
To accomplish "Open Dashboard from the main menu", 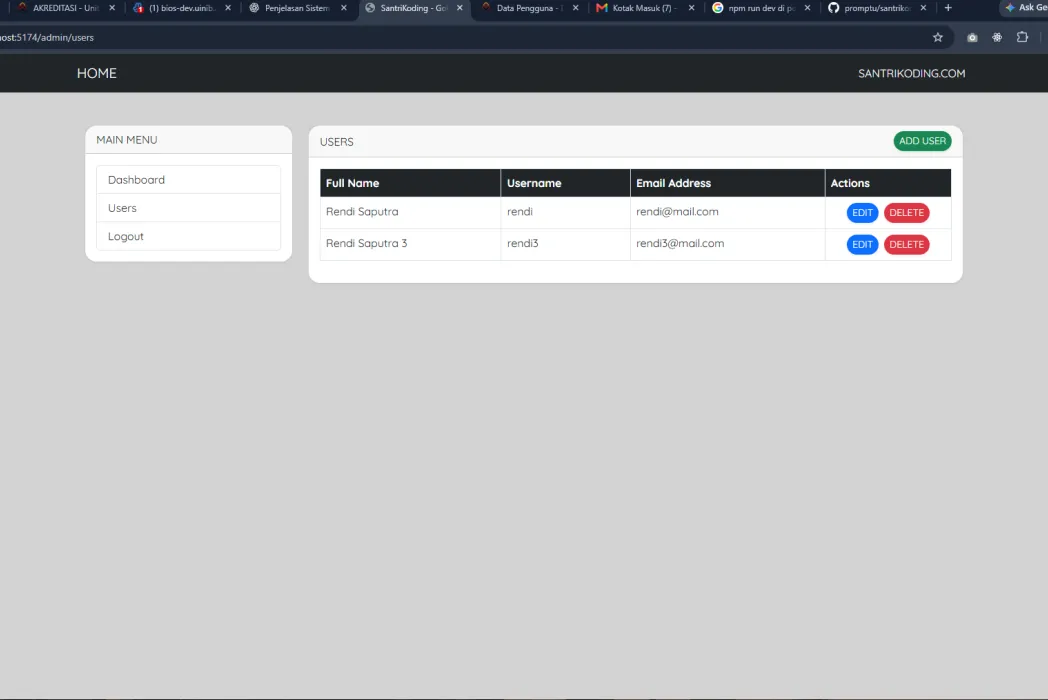I will [x=188, y=180].
